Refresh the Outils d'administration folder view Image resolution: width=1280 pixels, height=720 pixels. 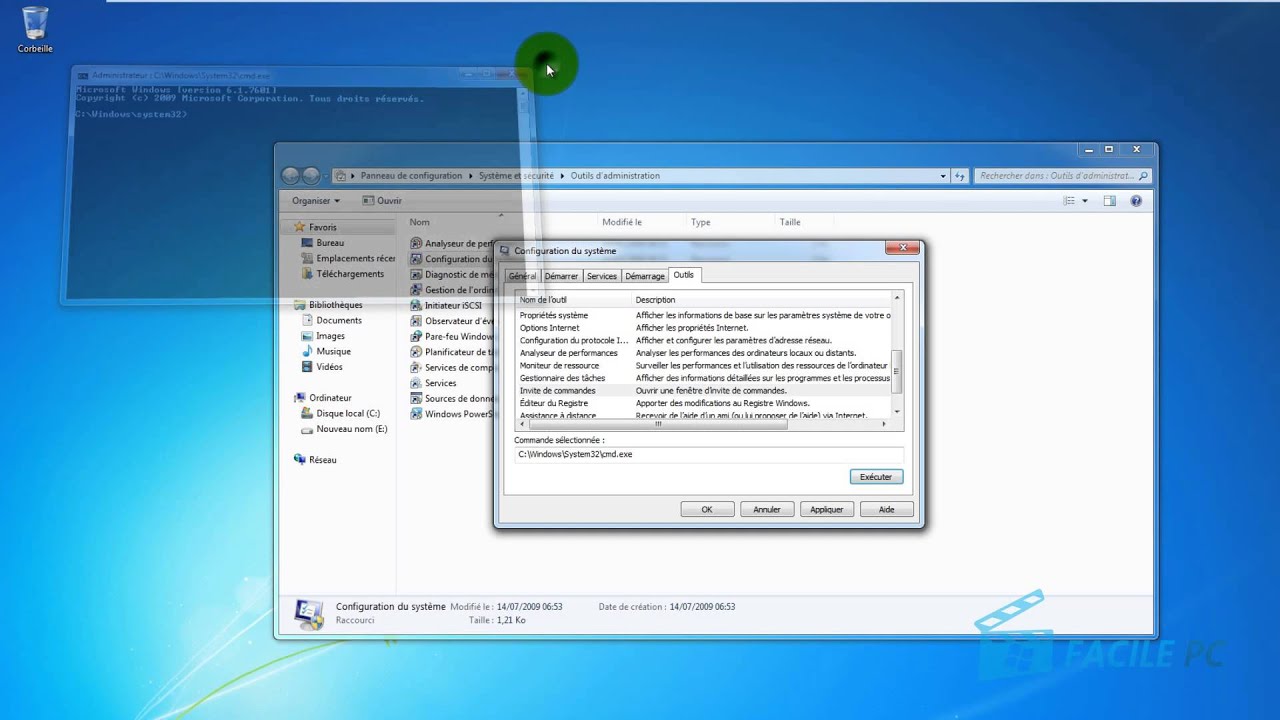(x=960, y=176)
